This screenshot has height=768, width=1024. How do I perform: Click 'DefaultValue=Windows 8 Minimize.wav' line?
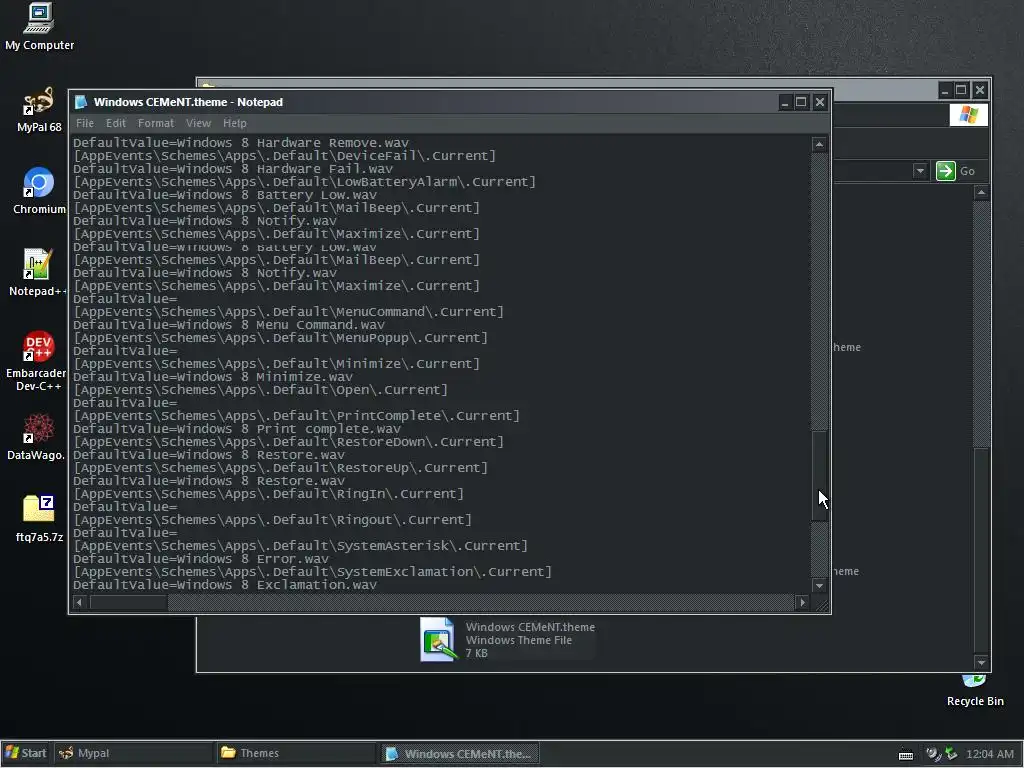click(213, 377)
